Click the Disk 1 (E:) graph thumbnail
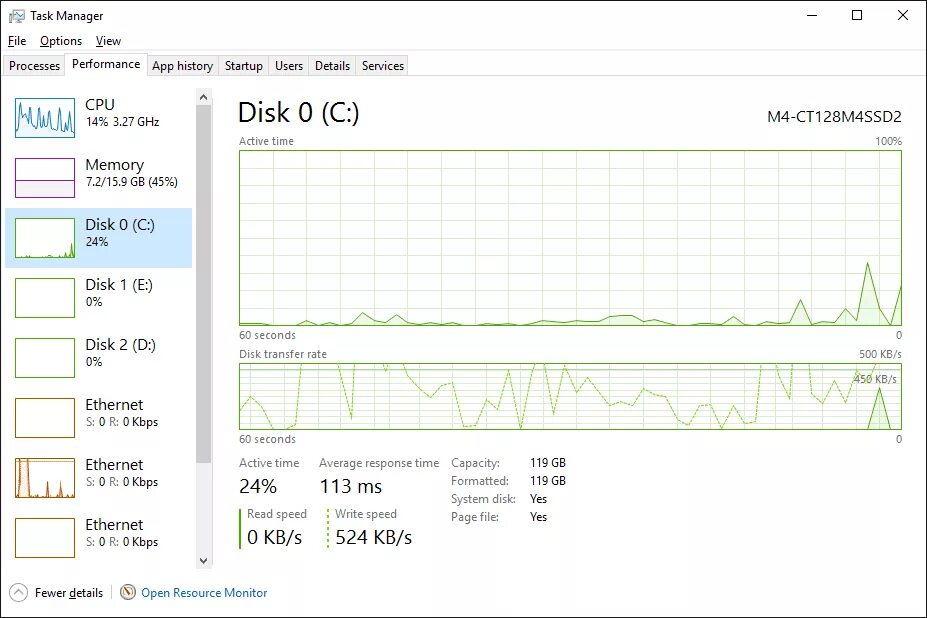This screenshot has width=927, height=618. [45, 298]
